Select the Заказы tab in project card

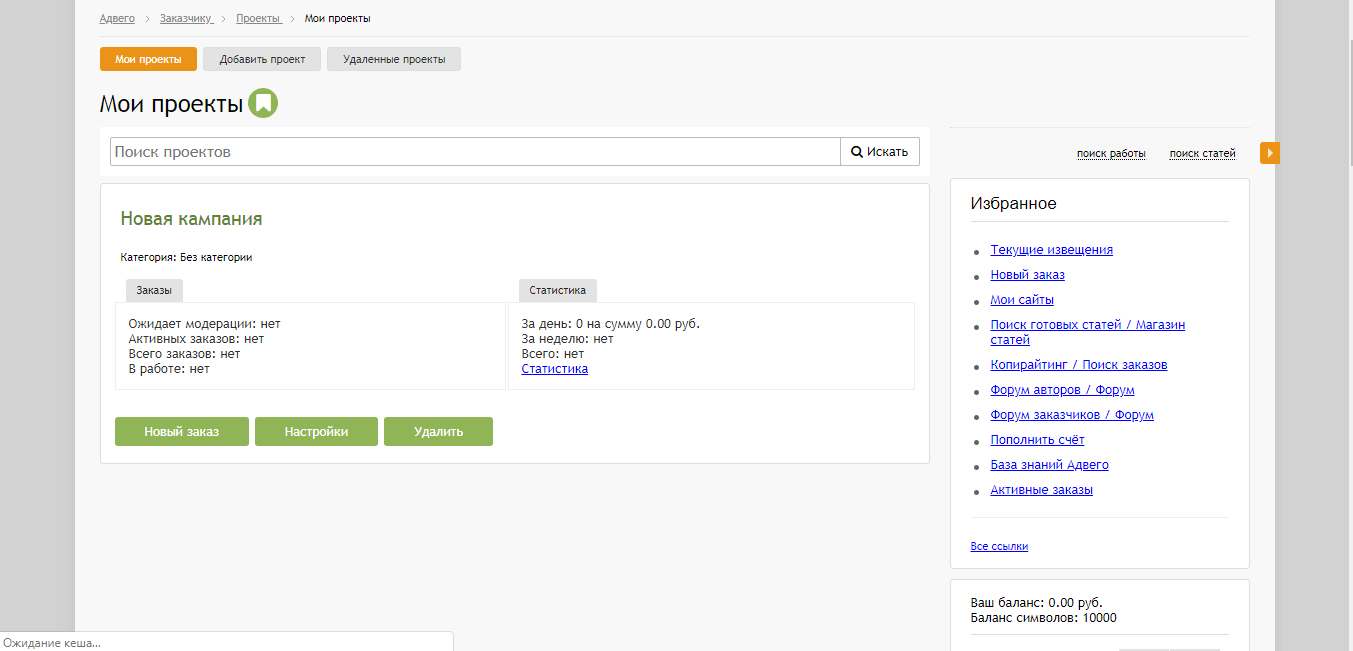coord(154,290)
